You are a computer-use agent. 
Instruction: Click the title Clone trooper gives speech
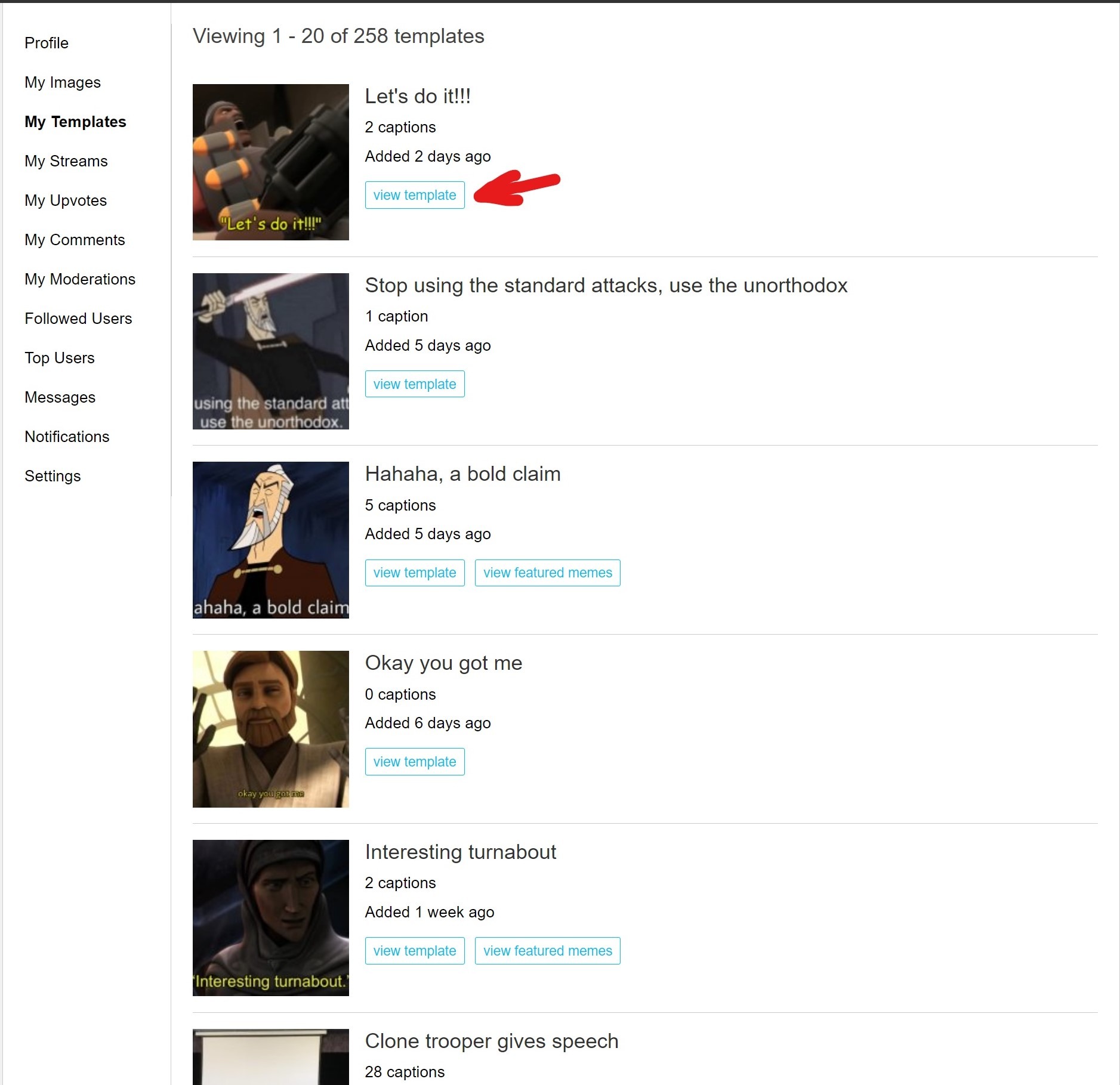pyautogui.click(x=492, y=1041)
